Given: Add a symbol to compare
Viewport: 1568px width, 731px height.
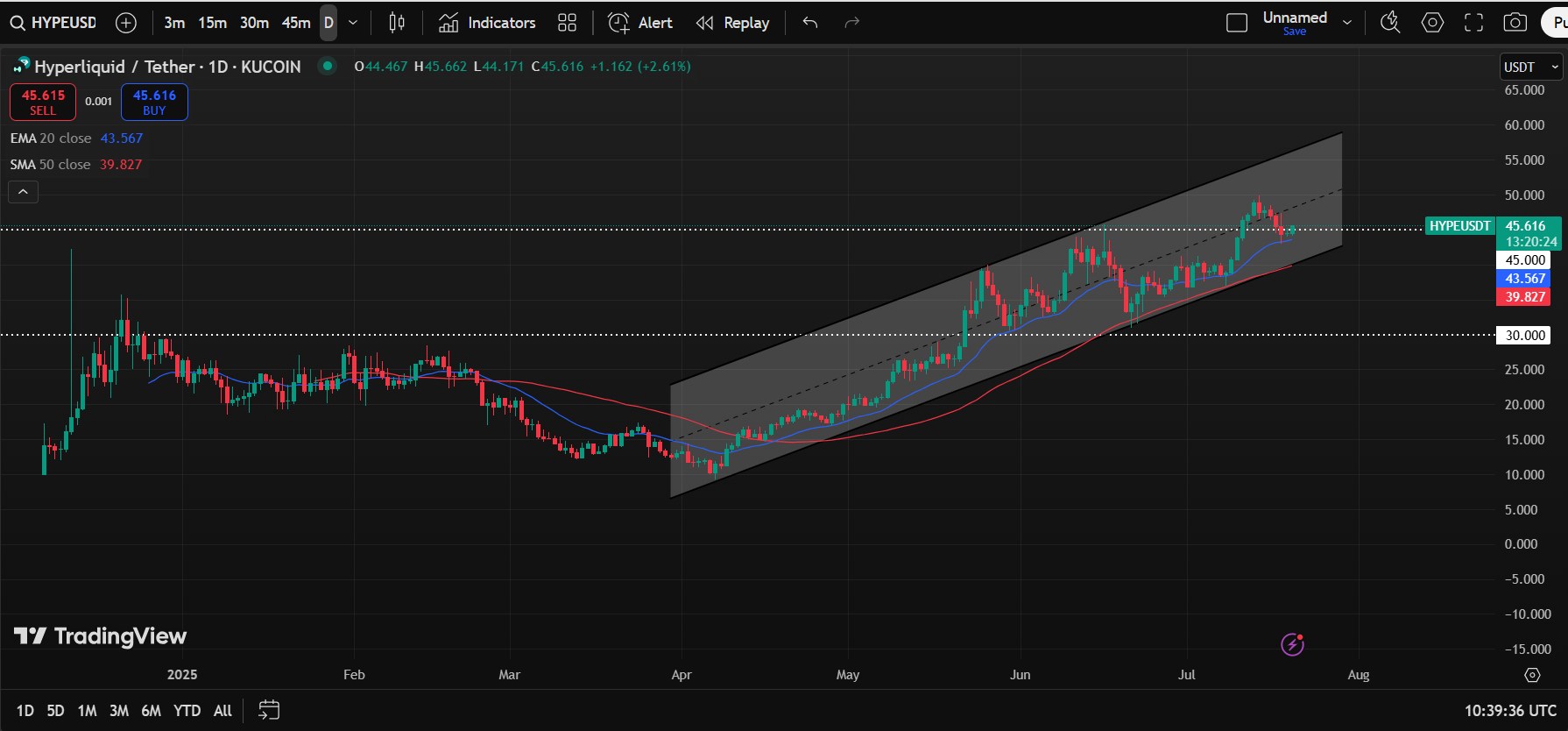Looking at the screenshot, I should [126, 23].
